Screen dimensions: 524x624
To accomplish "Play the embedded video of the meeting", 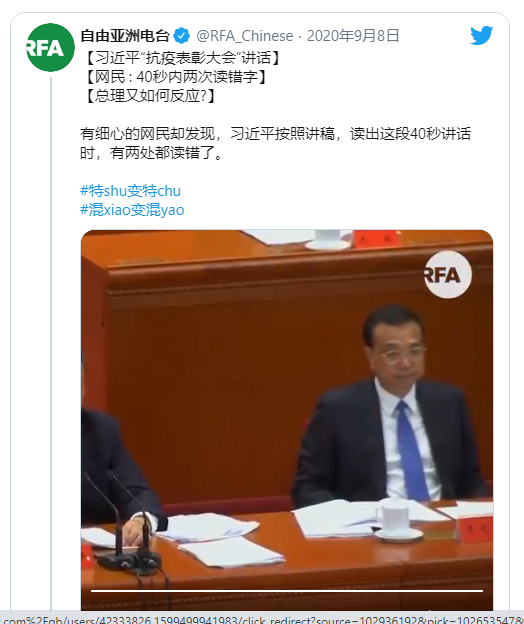I will coord(287,420).
